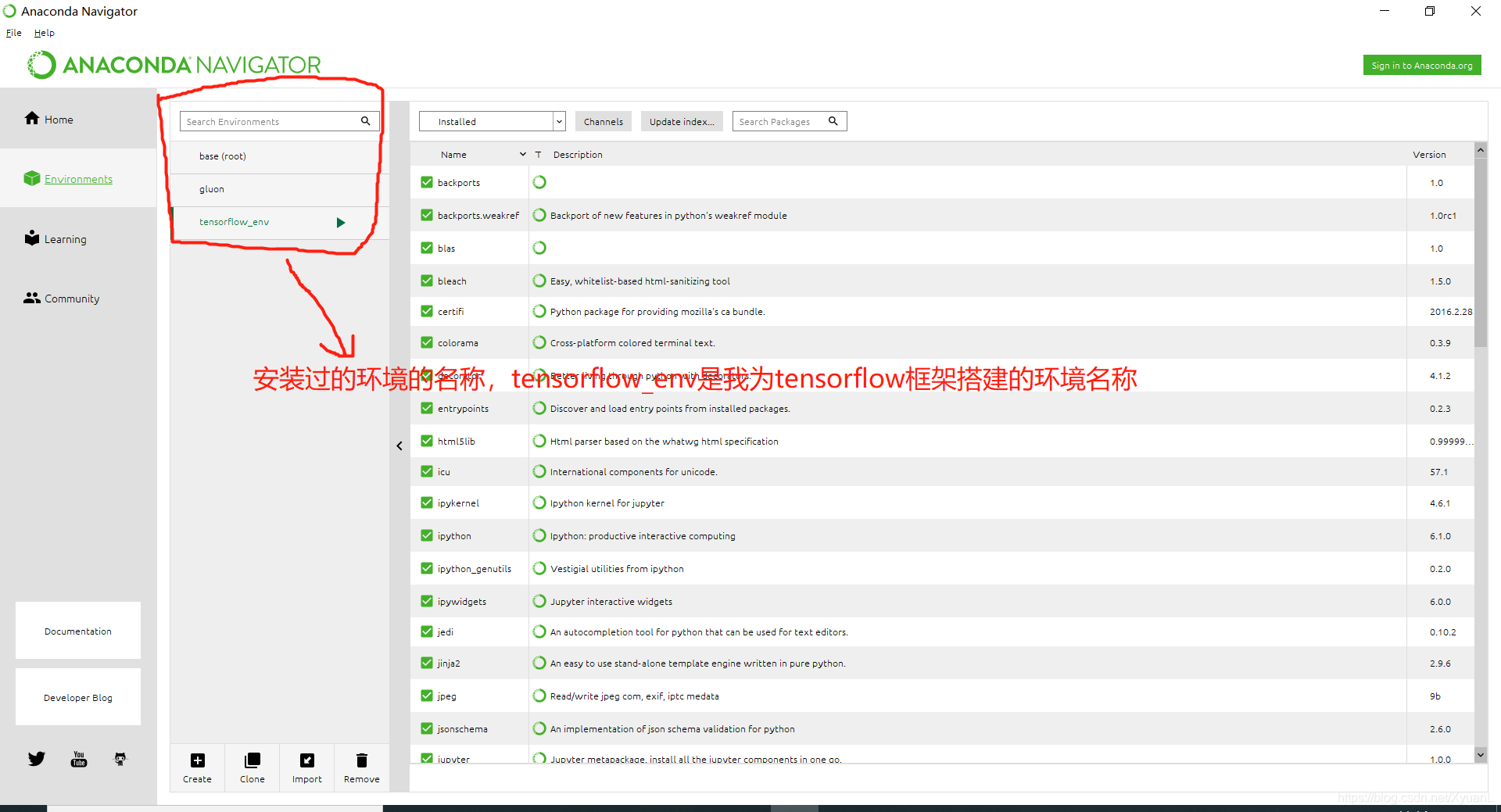Click the Import environment icon
The width and height of the screenshot is (1501, 812).
pos(307,760)
